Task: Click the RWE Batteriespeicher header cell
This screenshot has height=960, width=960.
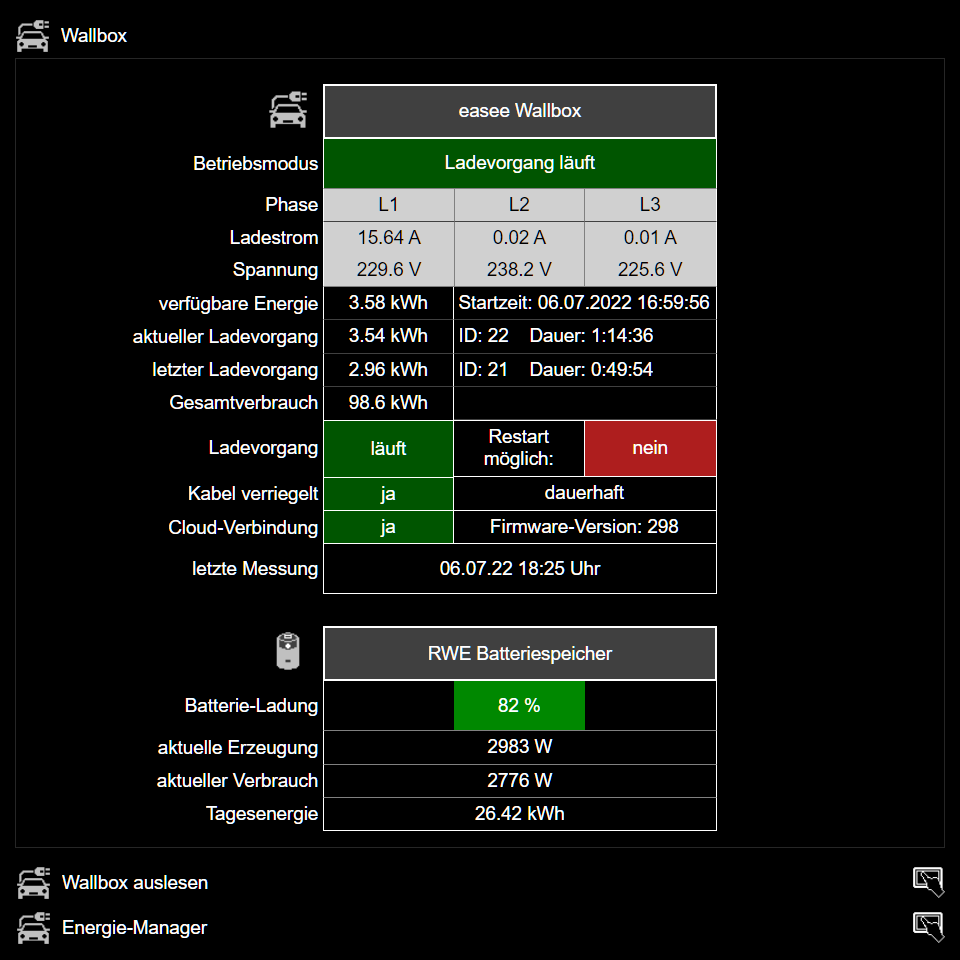Action: click(x=520, y=654)
